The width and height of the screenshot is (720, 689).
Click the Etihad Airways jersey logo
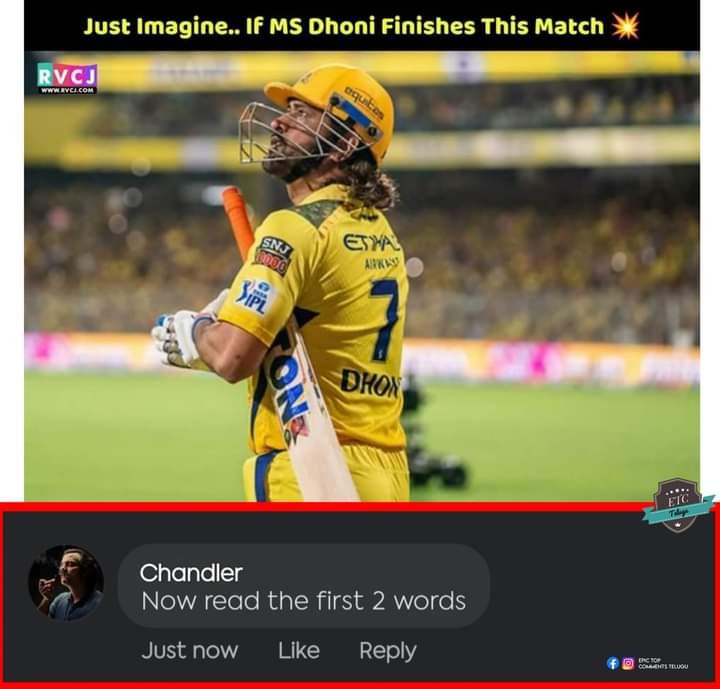click(373, 250)
